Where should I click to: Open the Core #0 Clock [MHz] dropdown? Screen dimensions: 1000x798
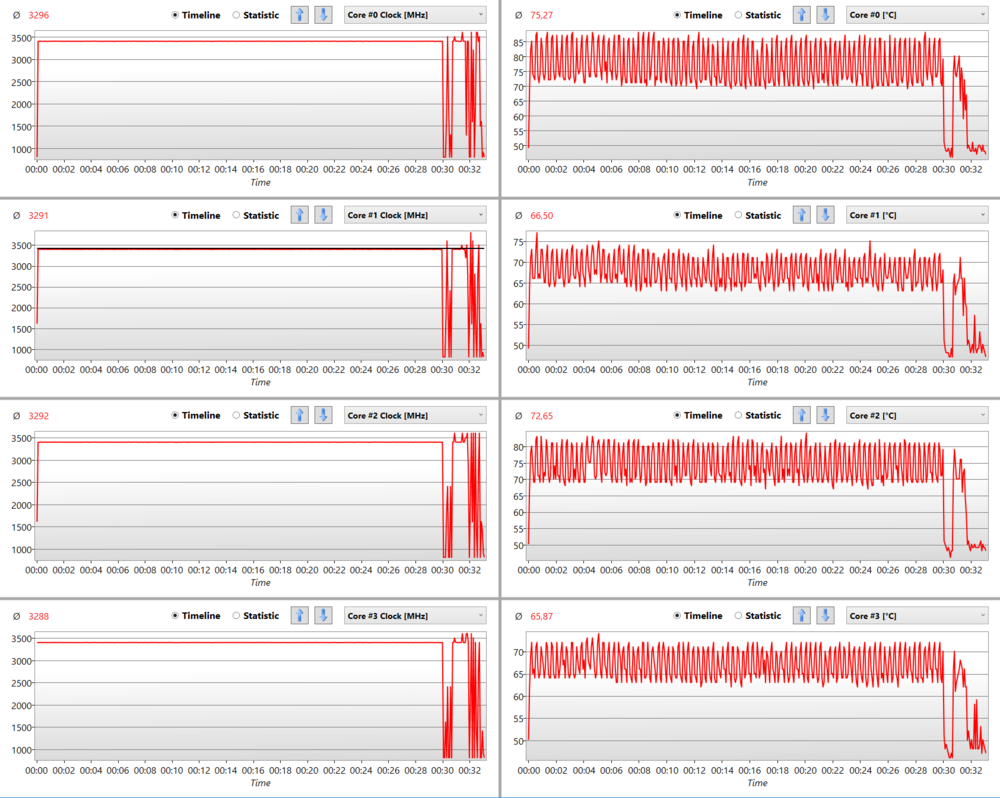[x=415, y=15]
